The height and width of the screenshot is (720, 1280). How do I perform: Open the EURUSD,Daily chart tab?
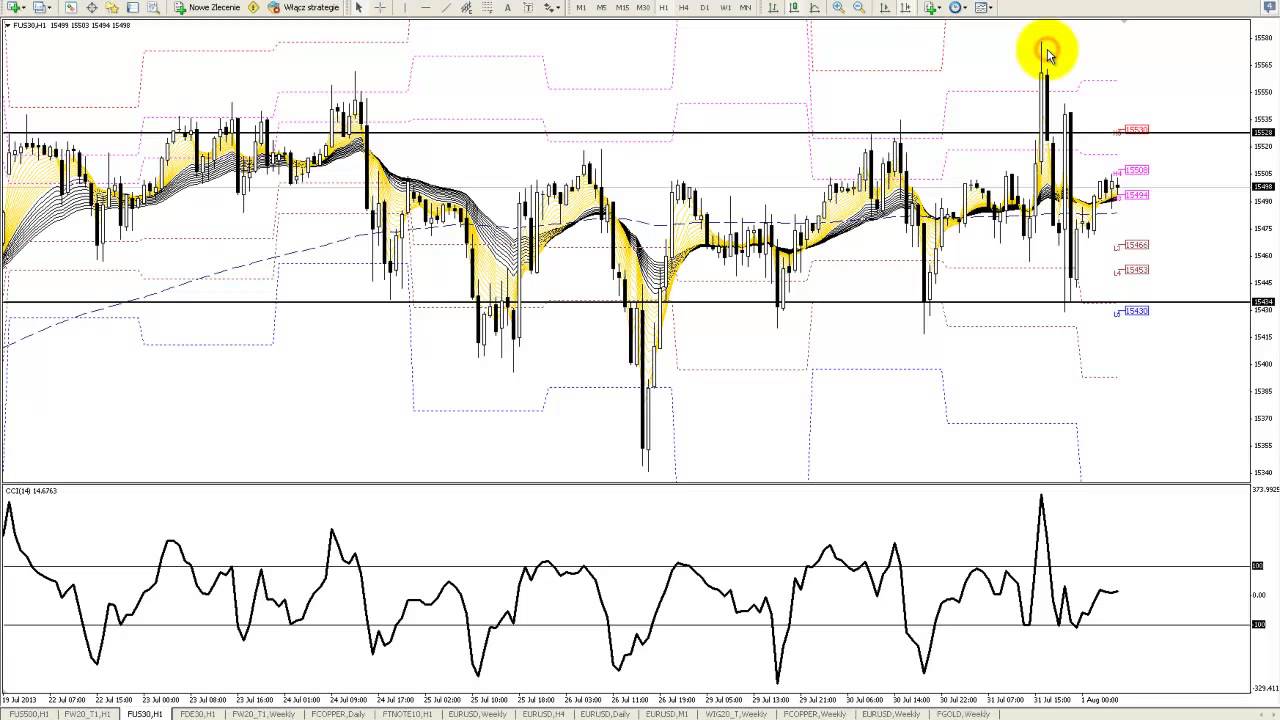pyautogui.click(x=605, y=714)
